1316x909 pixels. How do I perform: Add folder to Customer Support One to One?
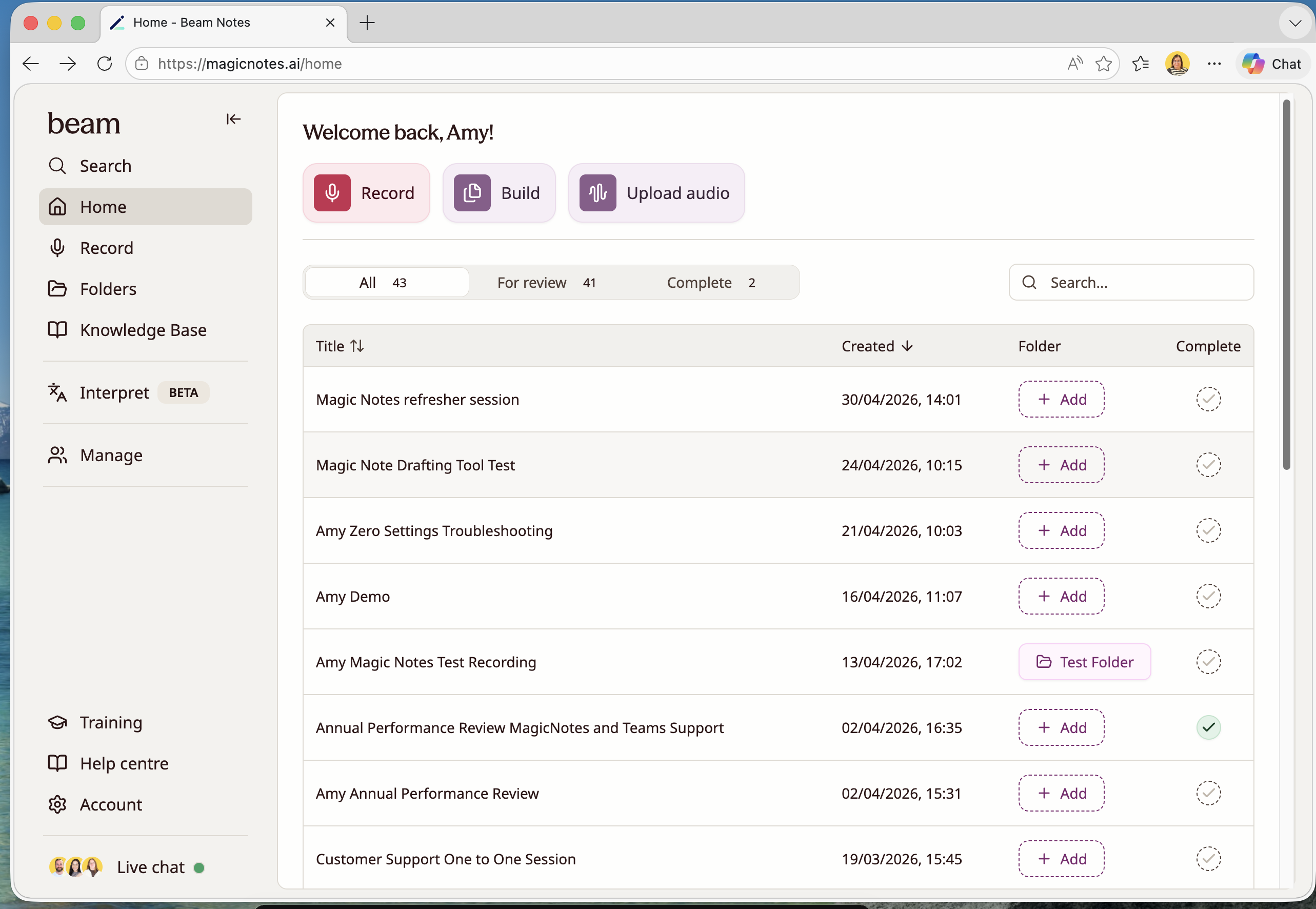click(1062, 859)
